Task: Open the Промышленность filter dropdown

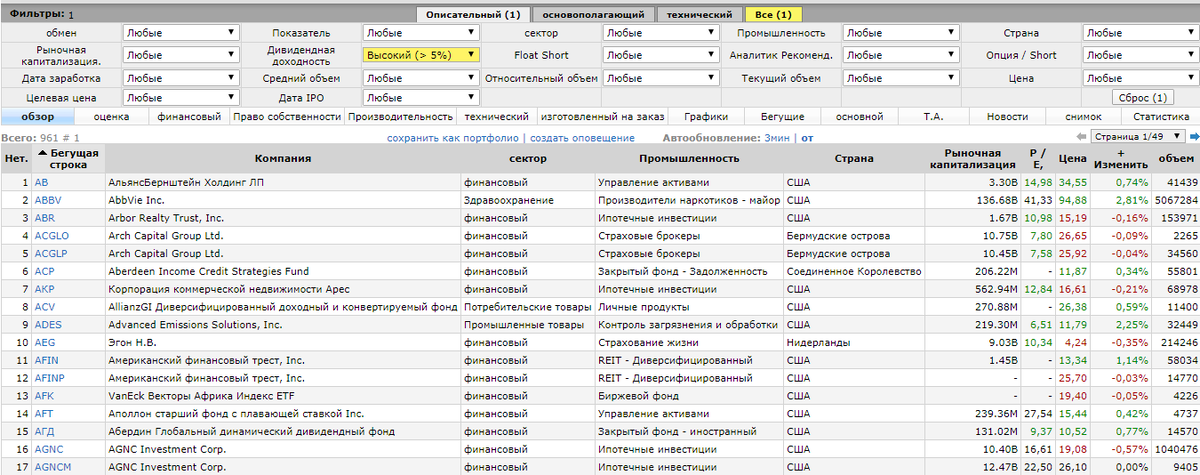Action: pos(902,32)
